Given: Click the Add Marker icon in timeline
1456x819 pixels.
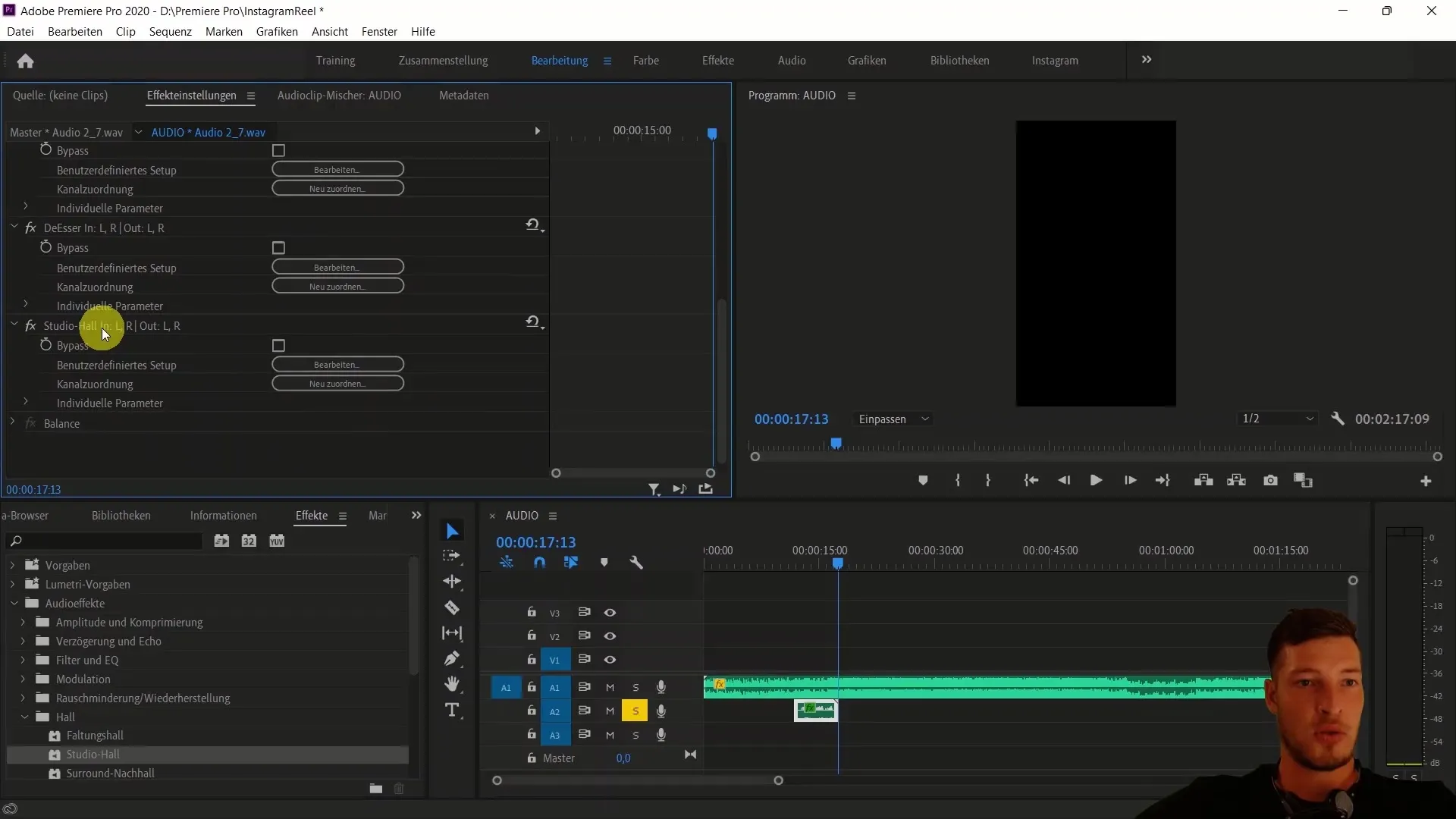Looking at the screenshot, I should pyautogui.click(x=603, y=562).
